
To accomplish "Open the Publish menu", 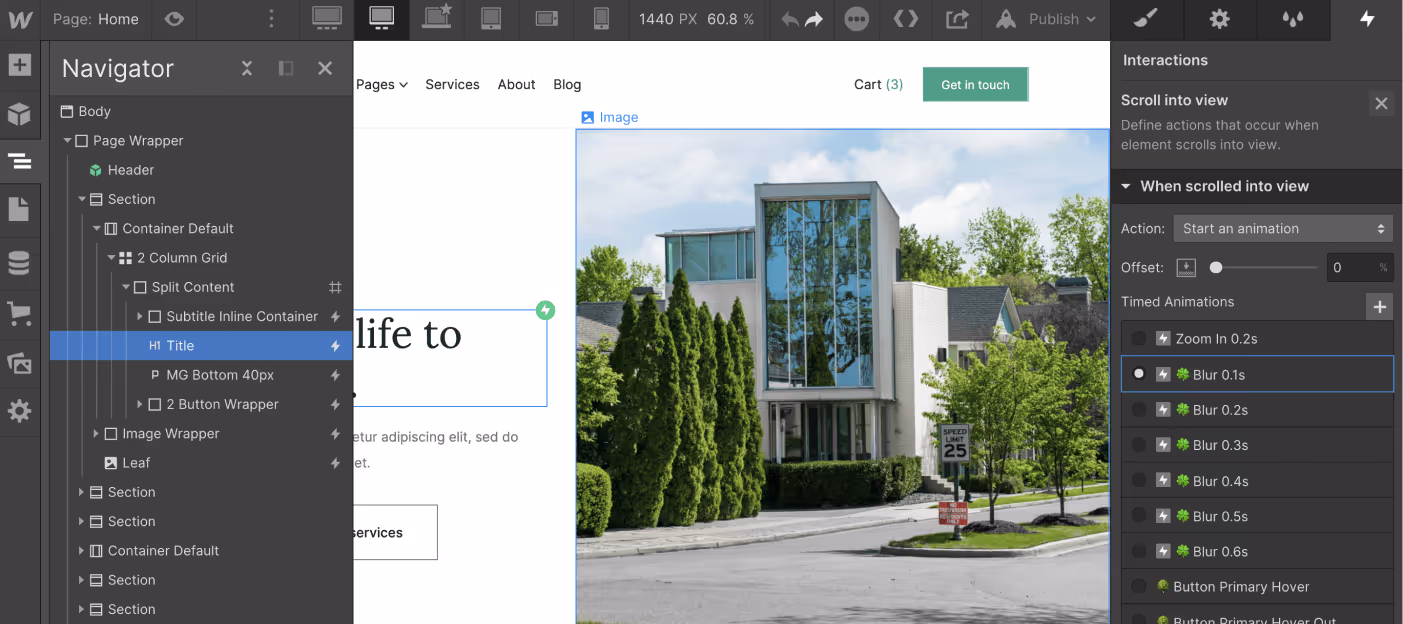I will coord(1045,18).
